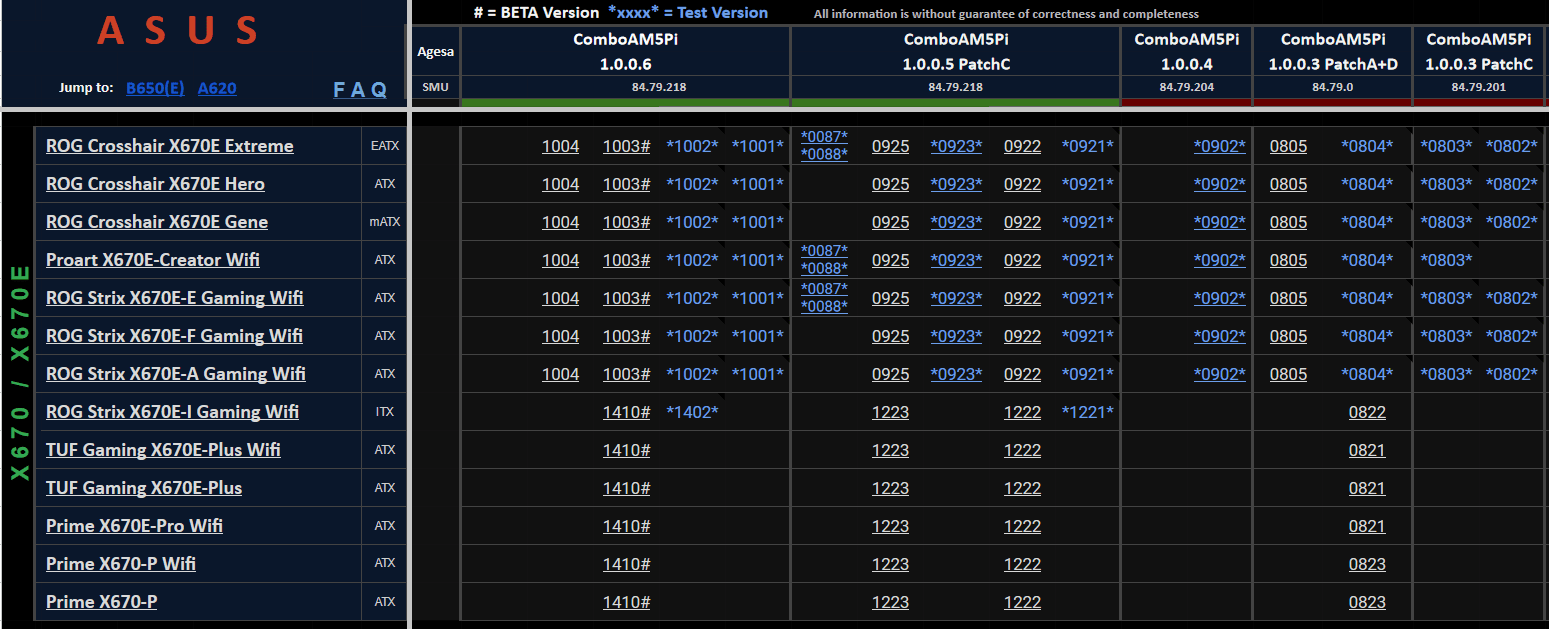Viewport: 1549px width, 629px height.
Task: Click the ASUS brand heading
Action: [x=178, y=32]
